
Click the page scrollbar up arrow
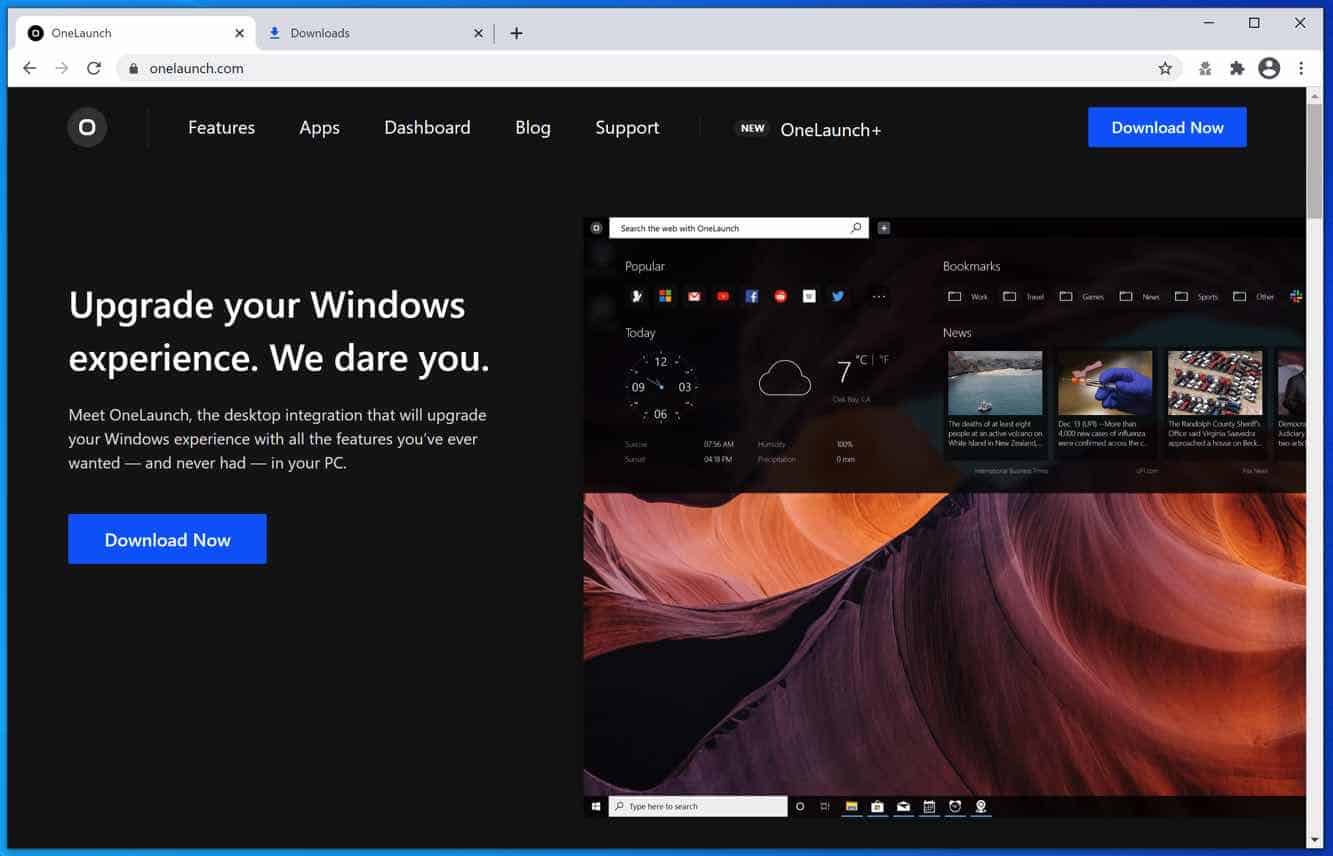click(x=1314, y=95)
